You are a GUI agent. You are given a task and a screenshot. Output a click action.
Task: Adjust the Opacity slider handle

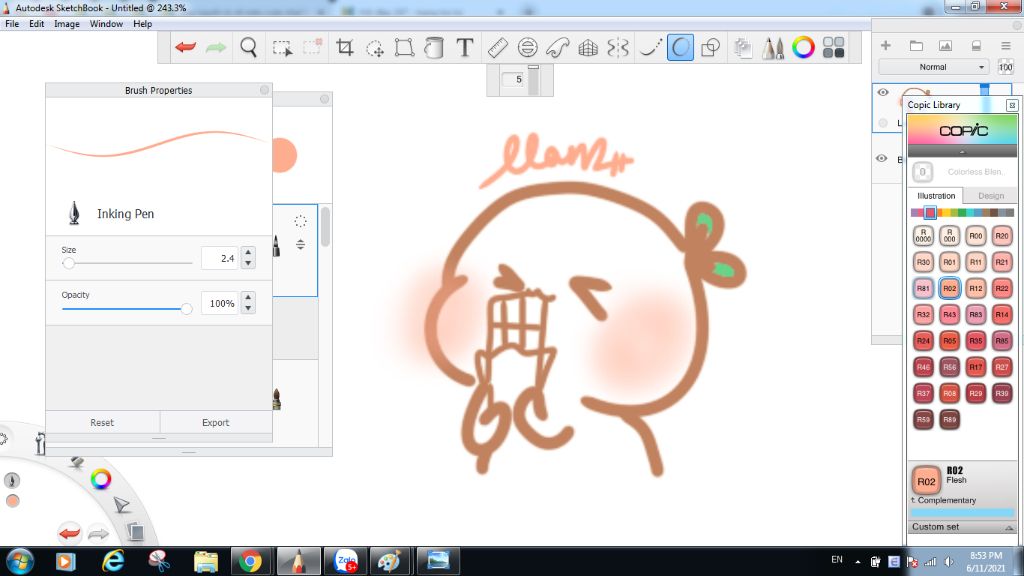[x=187, y=308]
